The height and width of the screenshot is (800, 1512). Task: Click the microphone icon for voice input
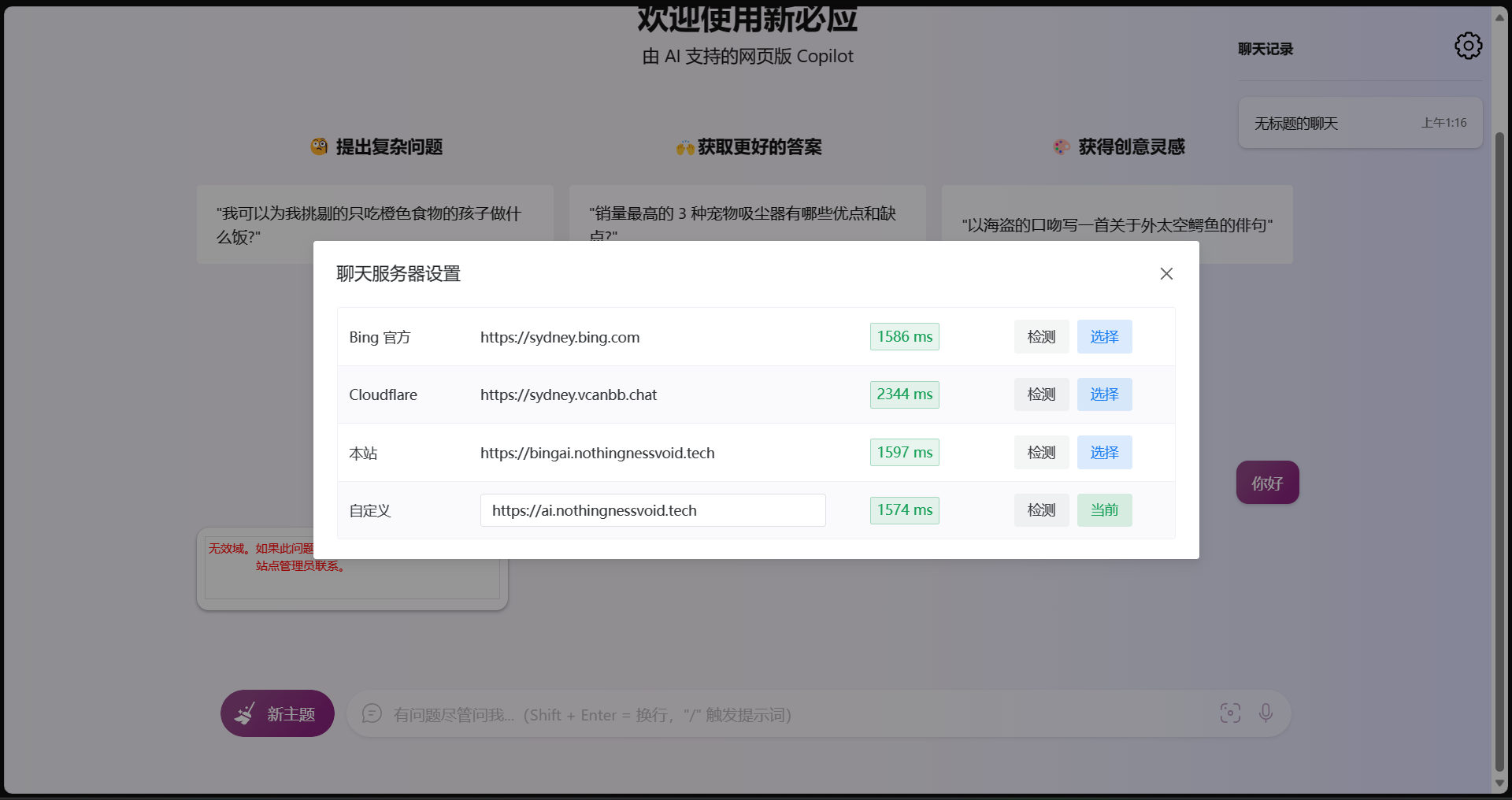click(1266, 713)
